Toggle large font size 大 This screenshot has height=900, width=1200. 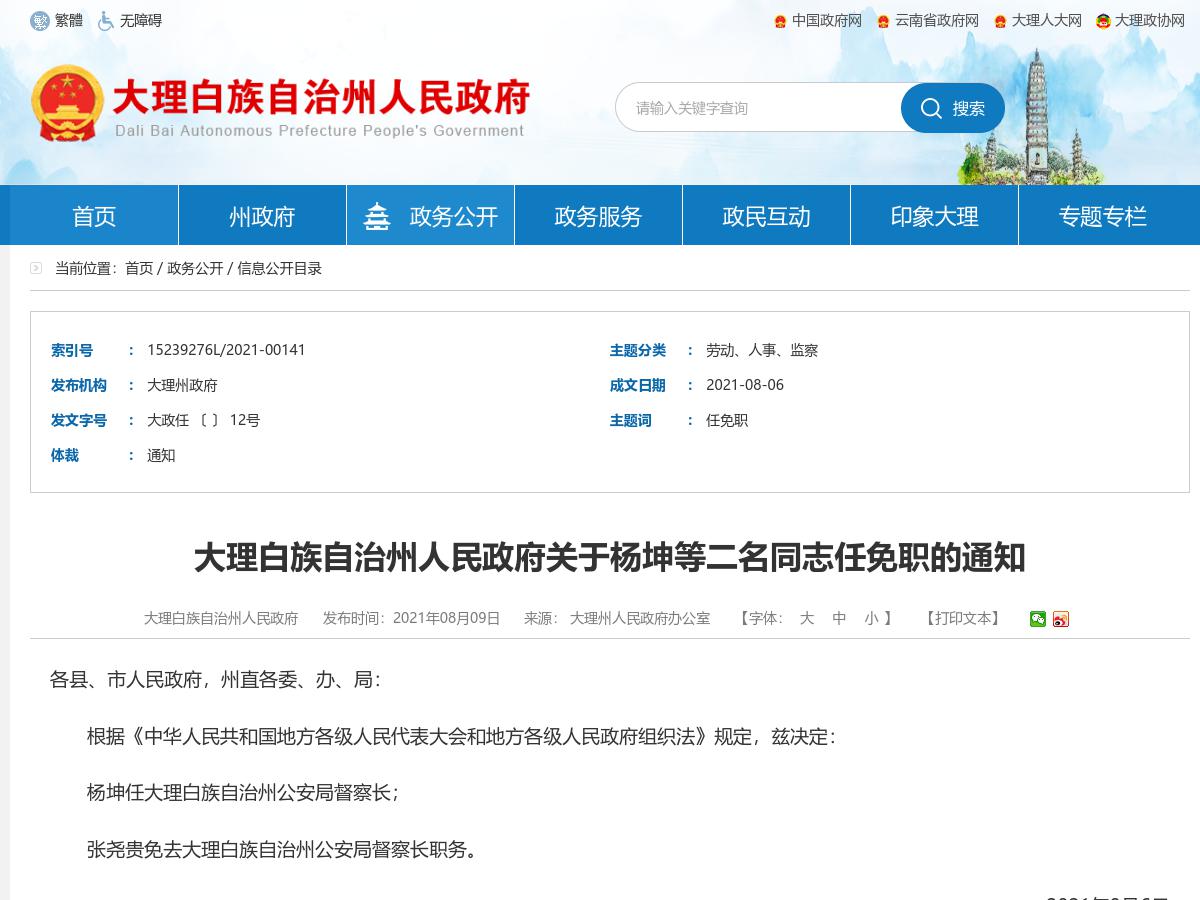coord(806,619)
